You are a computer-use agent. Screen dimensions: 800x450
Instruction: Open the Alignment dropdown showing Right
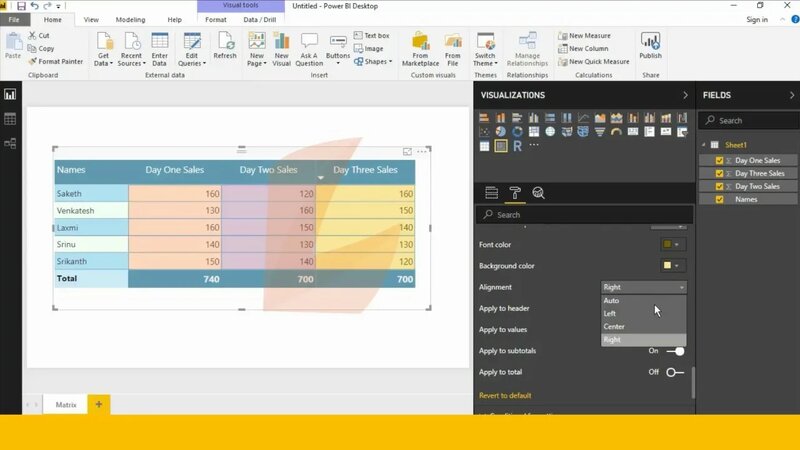[643, 287]
